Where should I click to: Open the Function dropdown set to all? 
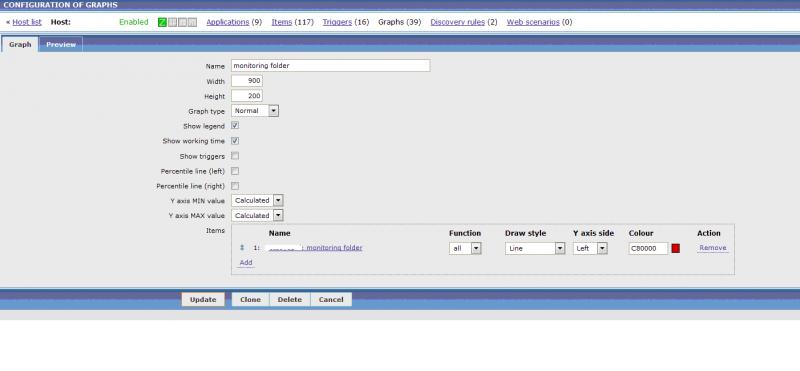[x=465, y=249]
